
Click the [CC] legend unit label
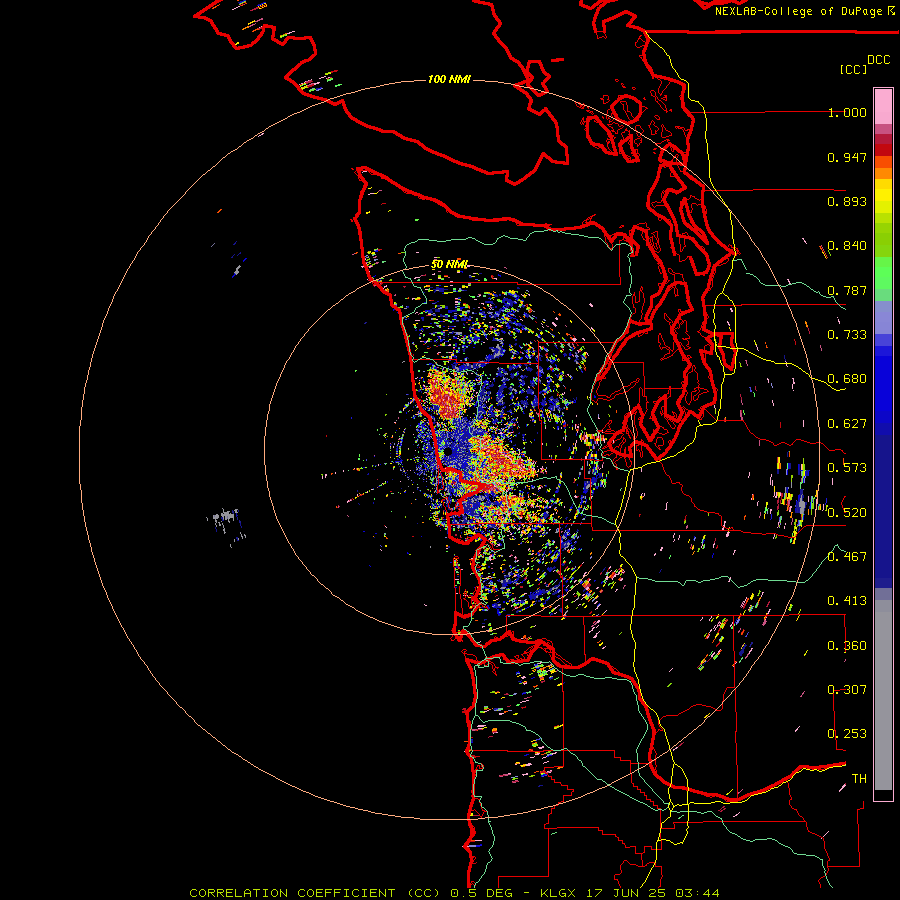click(x=853, y=69)
